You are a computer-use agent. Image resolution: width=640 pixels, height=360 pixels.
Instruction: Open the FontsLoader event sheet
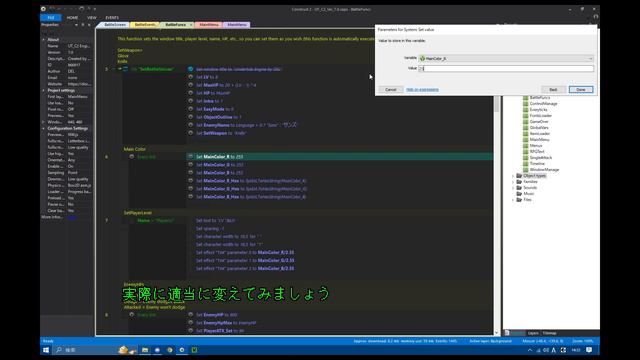point(540,116)
